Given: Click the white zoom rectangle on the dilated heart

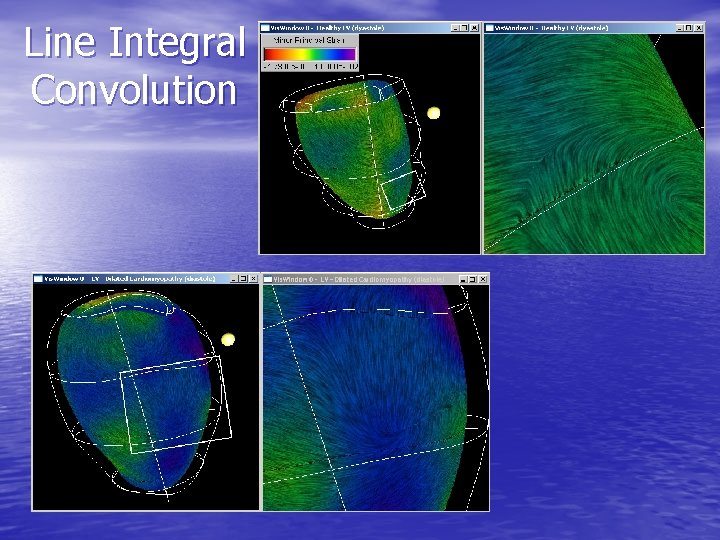Looking at the screenshot, I should click(x=176, y=404).
